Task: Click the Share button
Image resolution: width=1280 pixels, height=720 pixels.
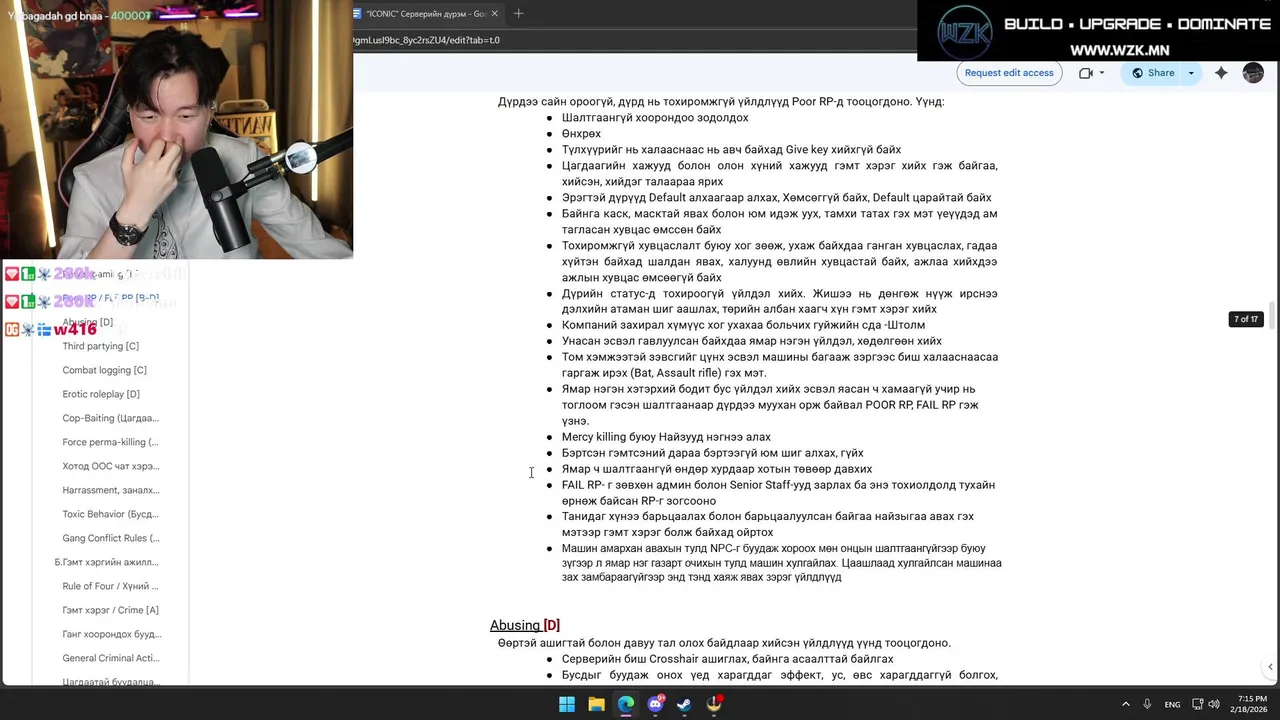Action: click(x=1152, y=73)
